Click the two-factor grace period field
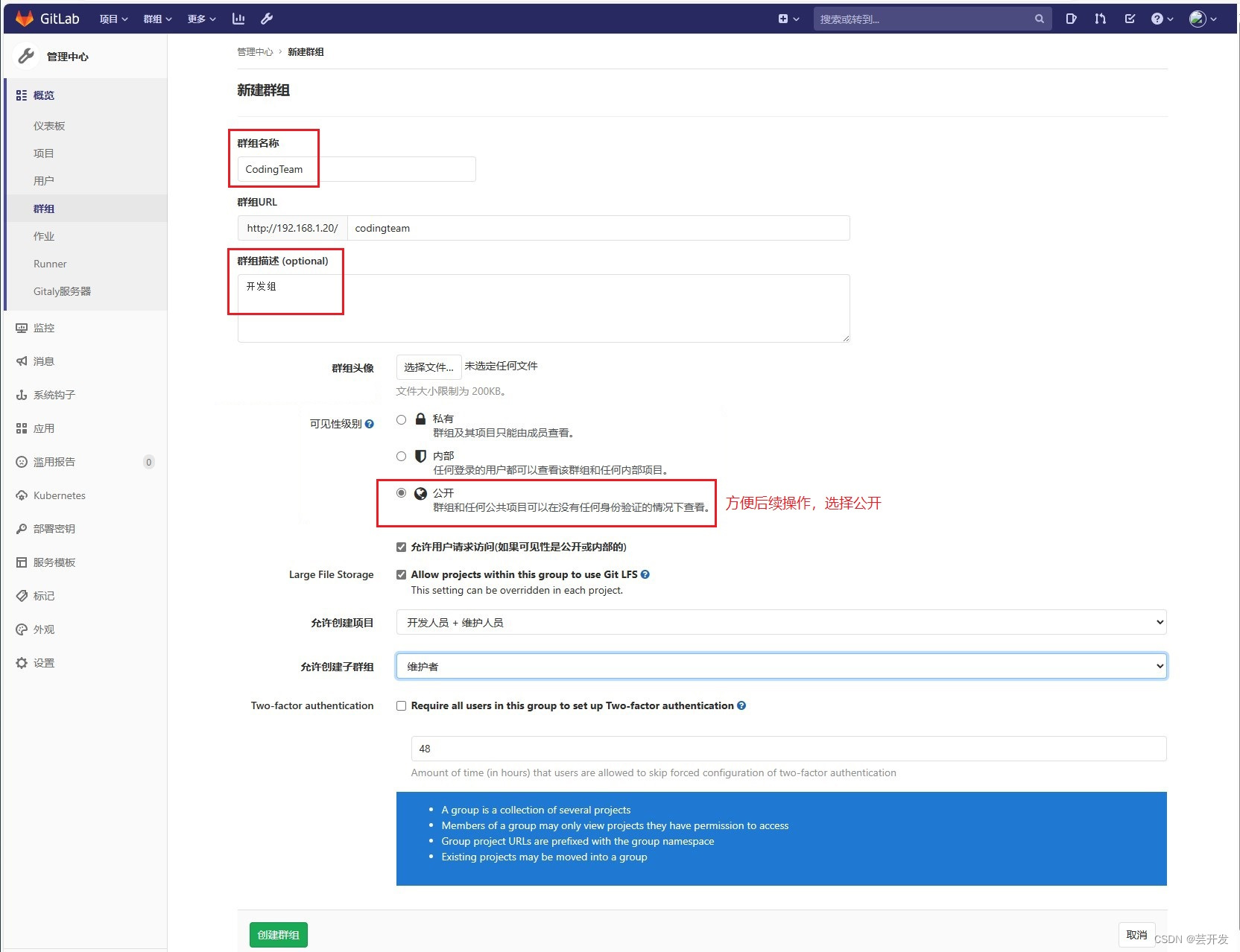Viewport: 1240px width, 952px height. tap(788, 749)
